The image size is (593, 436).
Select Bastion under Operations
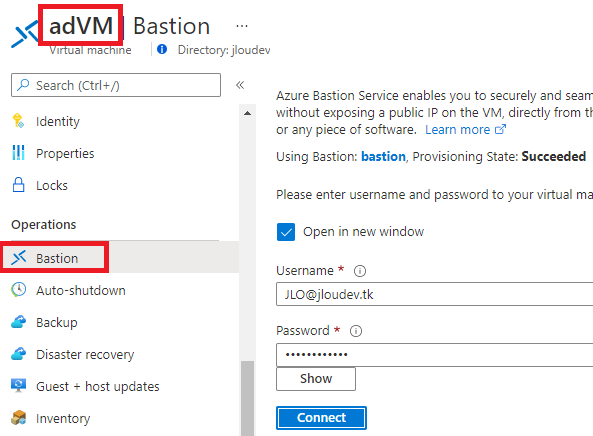coord(120,258)
